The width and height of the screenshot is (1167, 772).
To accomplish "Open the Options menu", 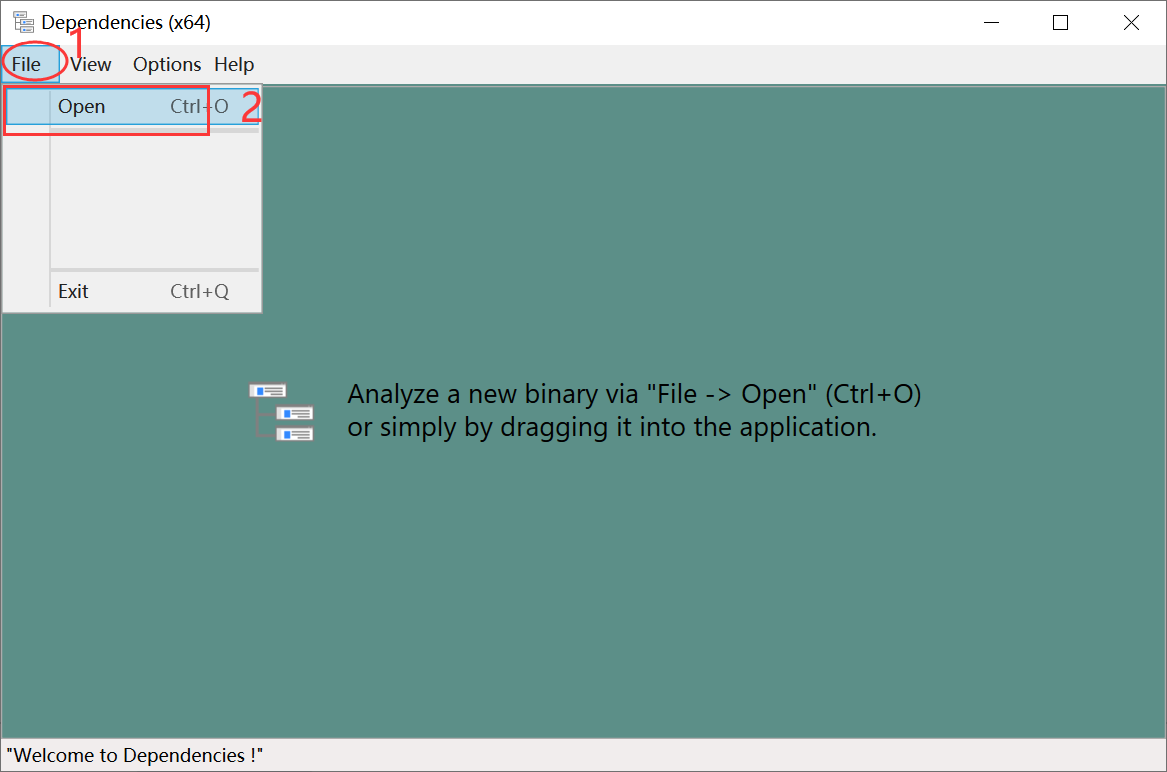I will tap(166, 64).
